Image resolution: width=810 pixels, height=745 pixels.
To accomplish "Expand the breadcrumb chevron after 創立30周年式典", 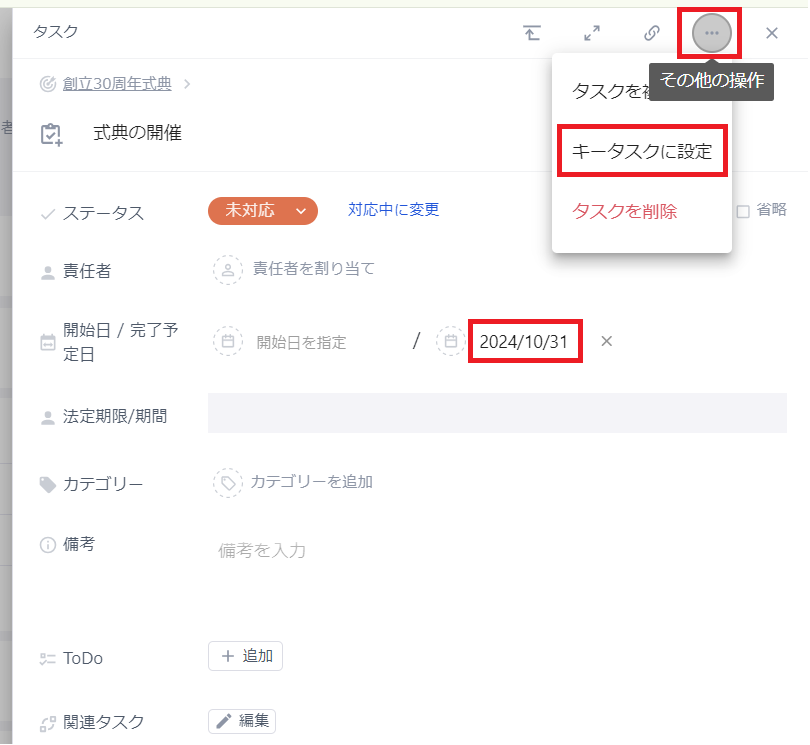I will pos(187,84).
